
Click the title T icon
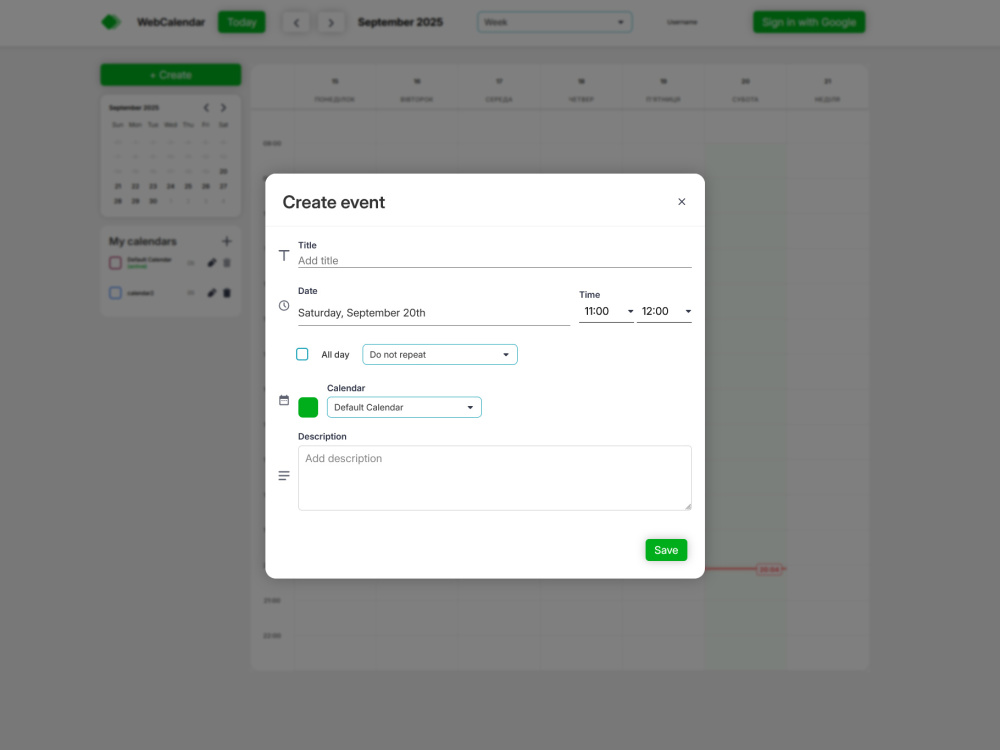pyautogui.click(x=284, y=255)
